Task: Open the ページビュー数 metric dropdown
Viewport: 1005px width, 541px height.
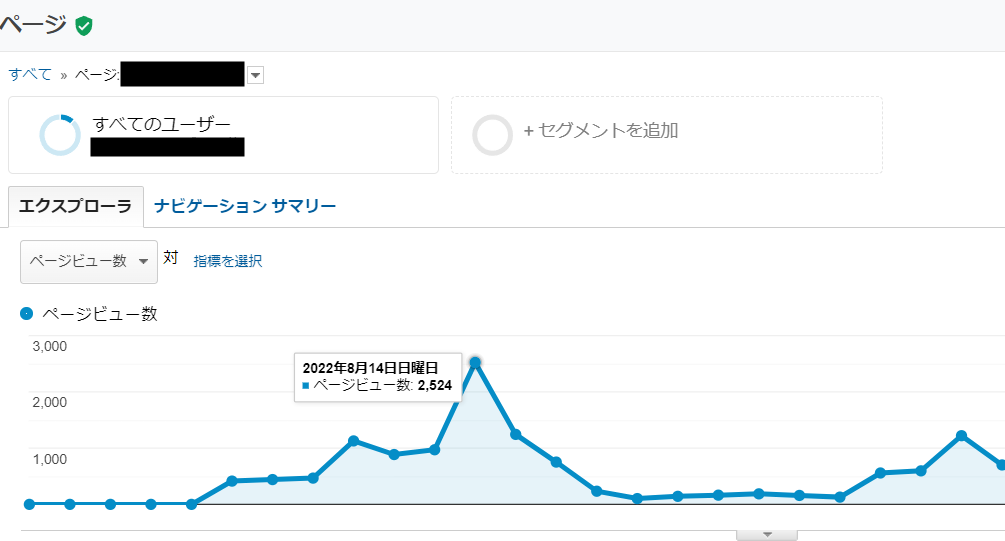Action: [x=89, y=261]
